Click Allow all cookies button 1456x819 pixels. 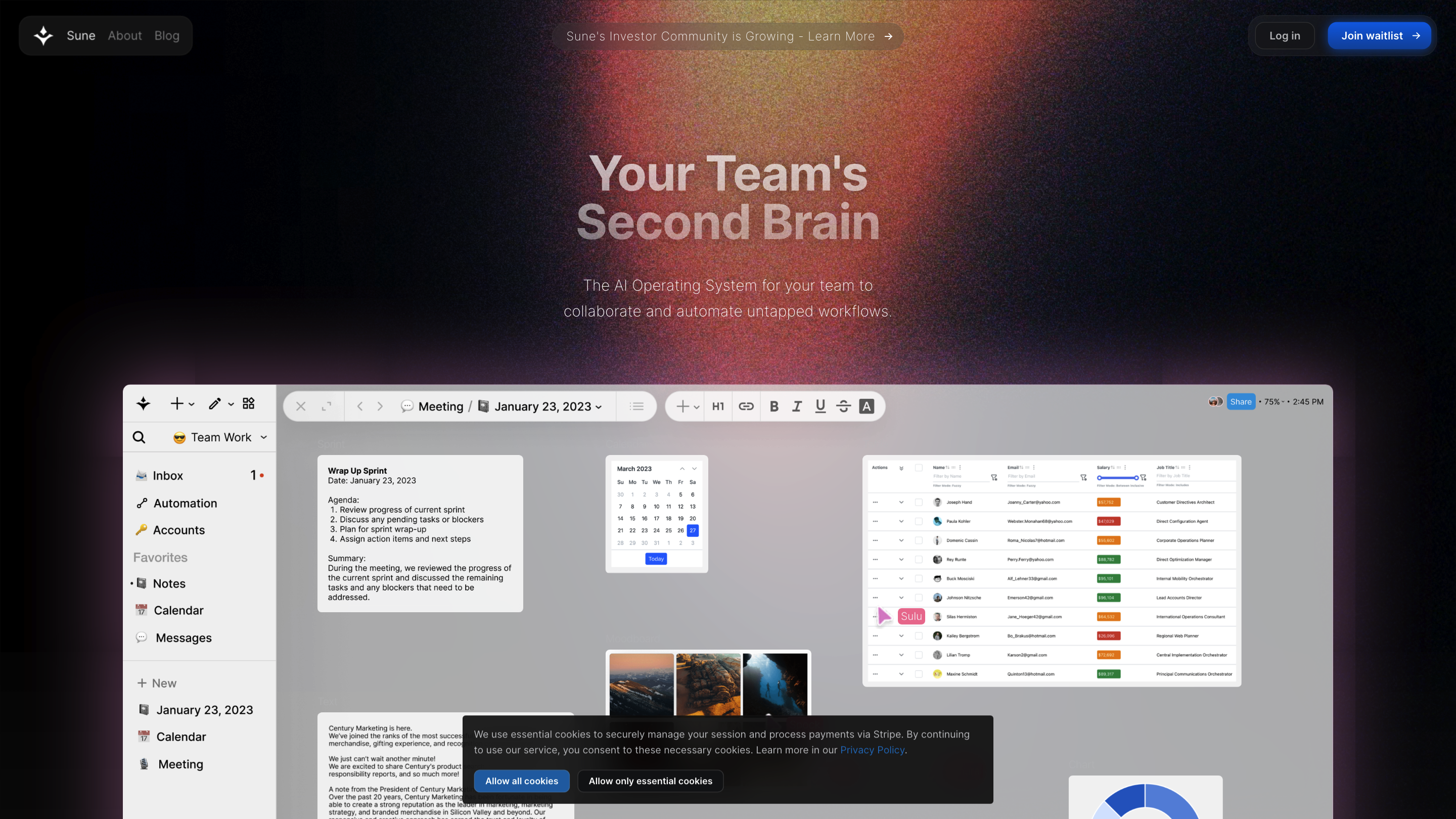point(521,781)
